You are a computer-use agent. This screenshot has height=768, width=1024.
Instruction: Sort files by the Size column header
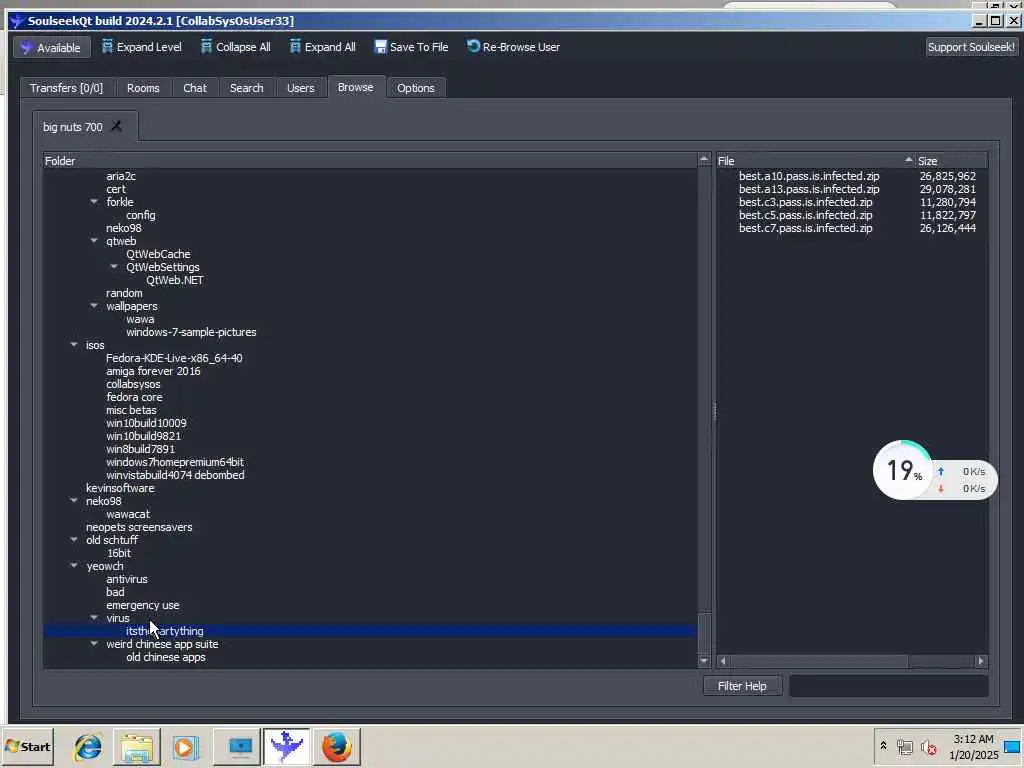click(952, 161)
